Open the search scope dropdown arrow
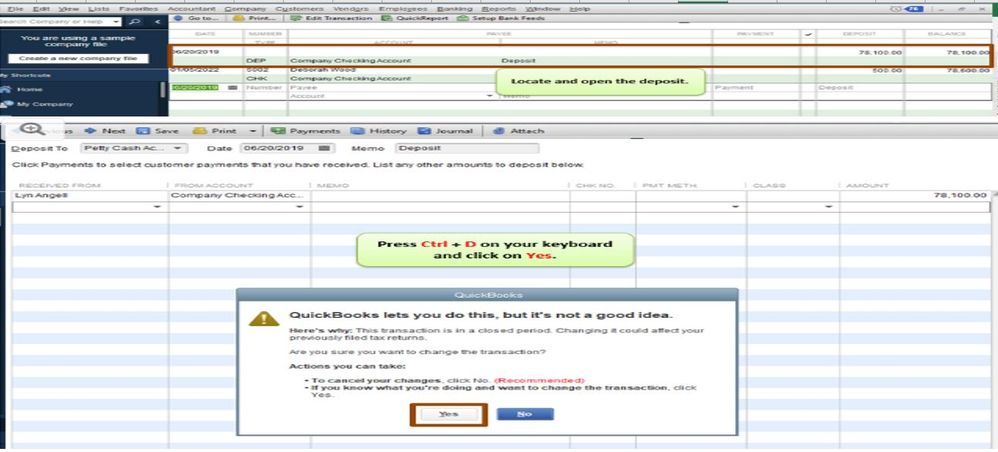Viewport: 998px width, 452px height. pyautogui.click(x=116, y=22)
